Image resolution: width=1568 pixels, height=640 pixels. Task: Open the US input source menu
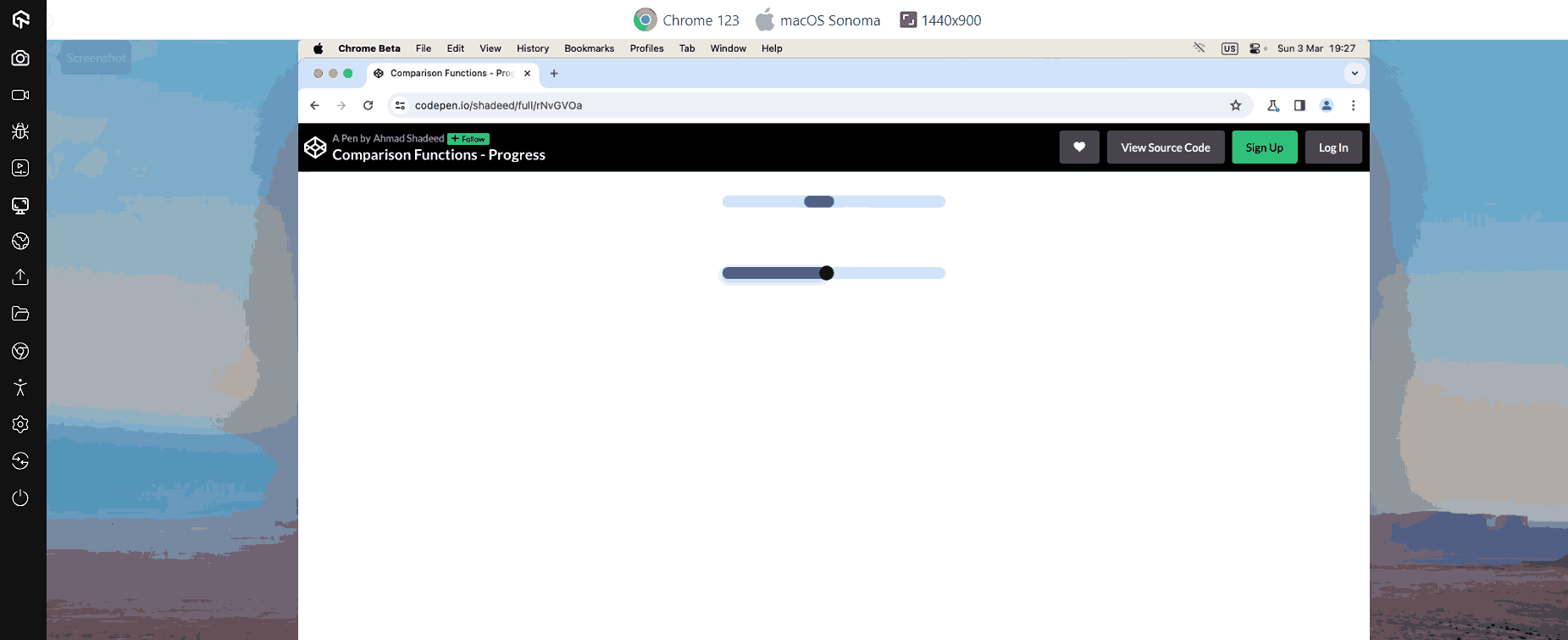(x=1229, y=48)
